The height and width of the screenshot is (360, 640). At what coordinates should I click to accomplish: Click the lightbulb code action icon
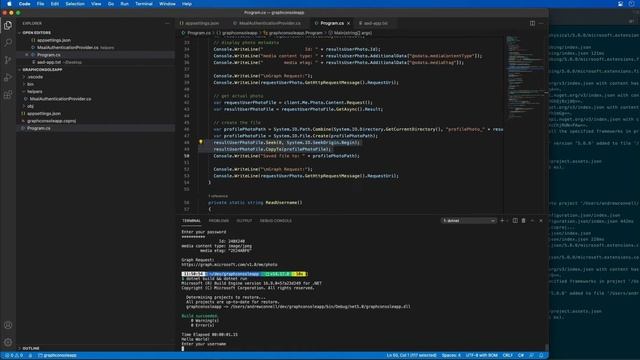pos(200,142)
